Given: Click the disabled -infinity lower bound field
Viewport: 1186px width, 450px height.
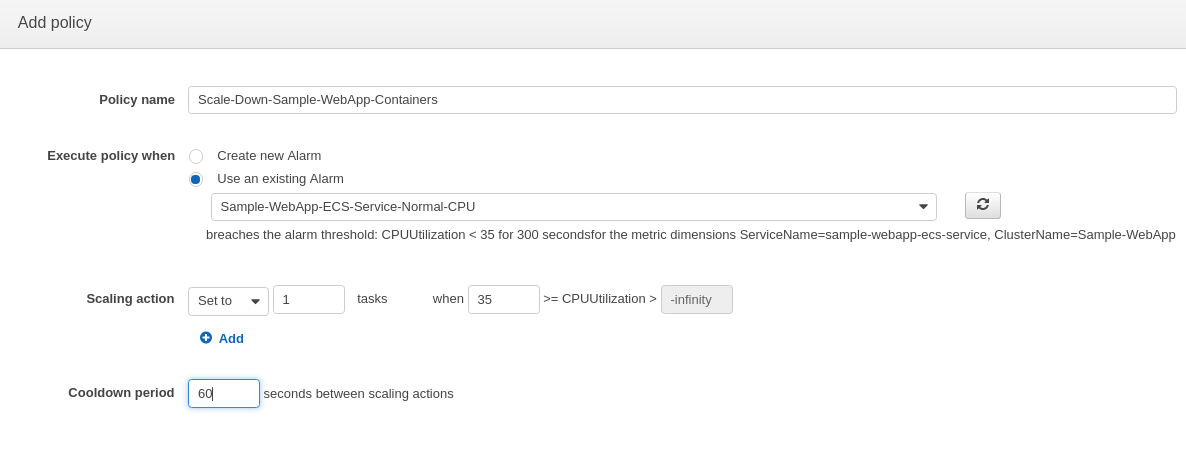Looking at the screenshot, I should click(697, 299).
